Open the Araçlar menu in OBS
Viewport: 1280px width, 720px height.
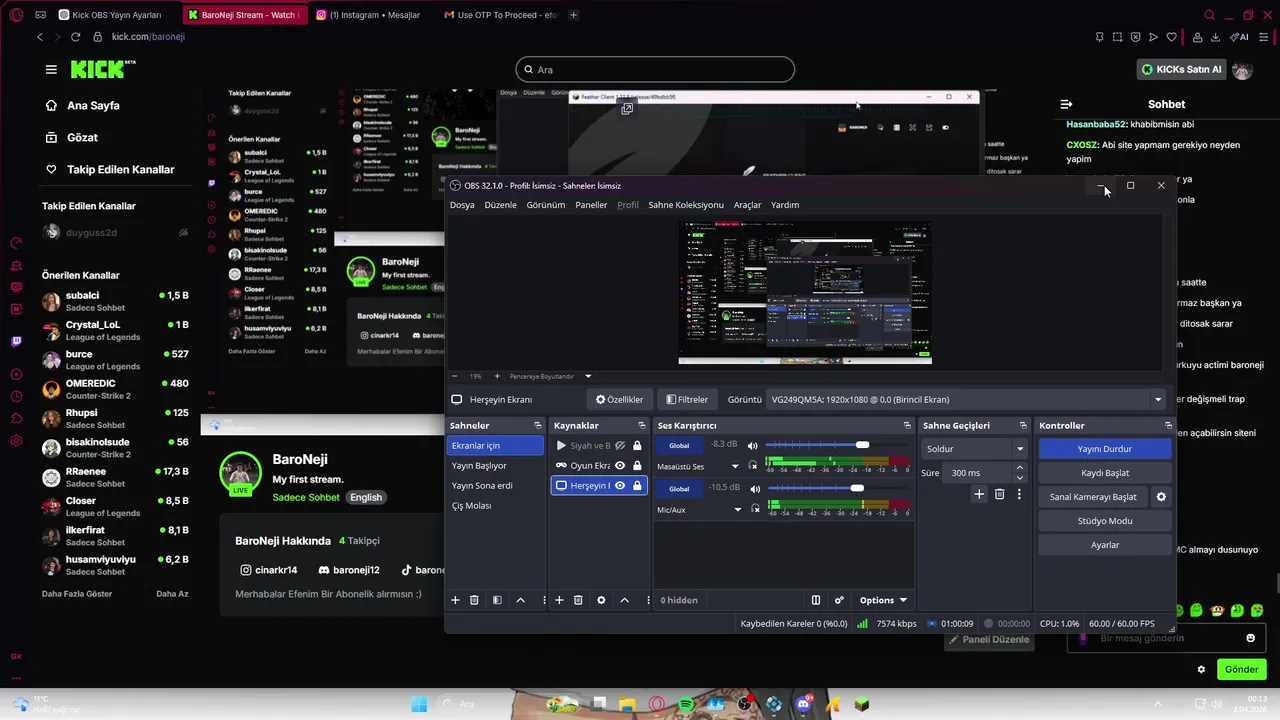click(x=747, y=205)
